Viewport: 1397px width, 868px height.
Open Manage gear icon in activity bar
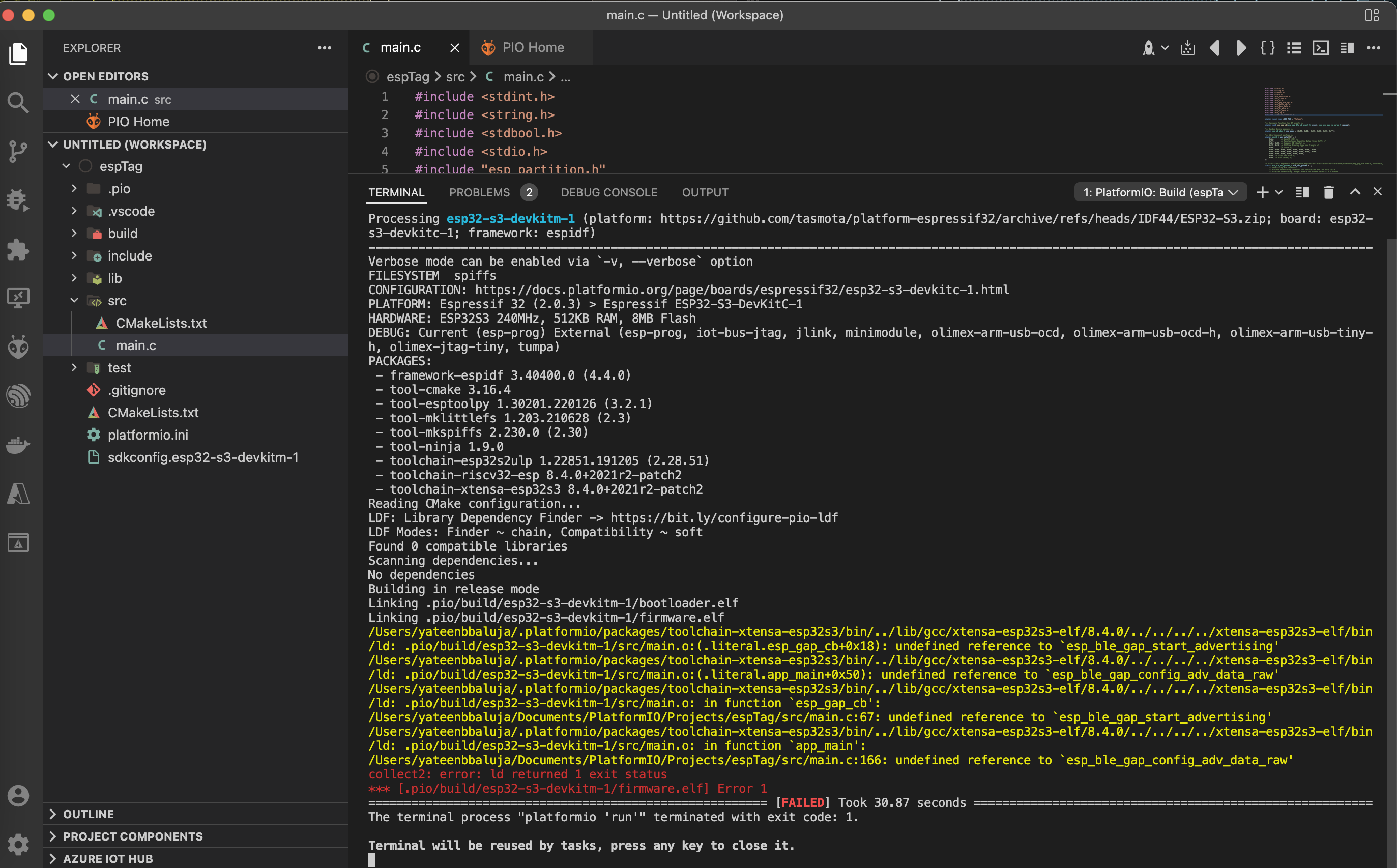[18, 845]
